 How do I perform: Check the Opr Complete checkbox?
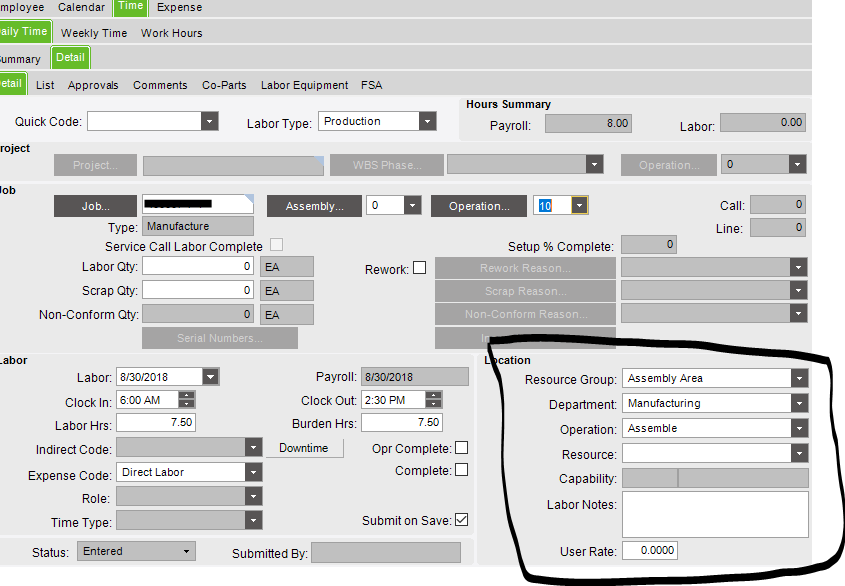click(x=461, y=448)
